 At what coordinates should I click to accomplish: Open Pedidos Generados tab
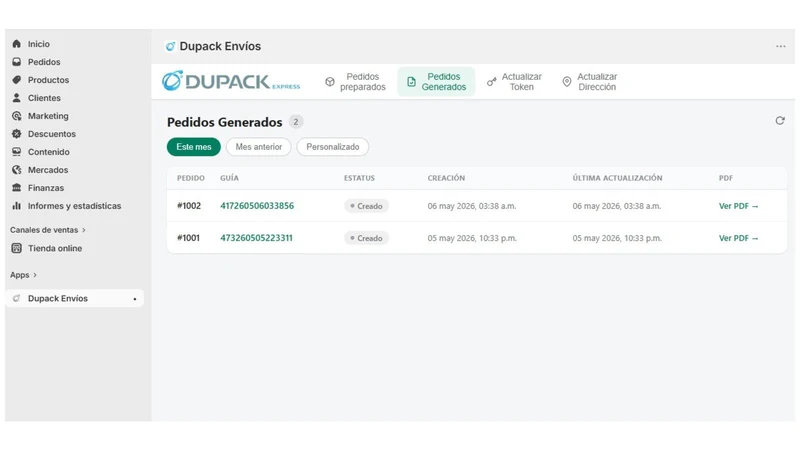point(436,82)
